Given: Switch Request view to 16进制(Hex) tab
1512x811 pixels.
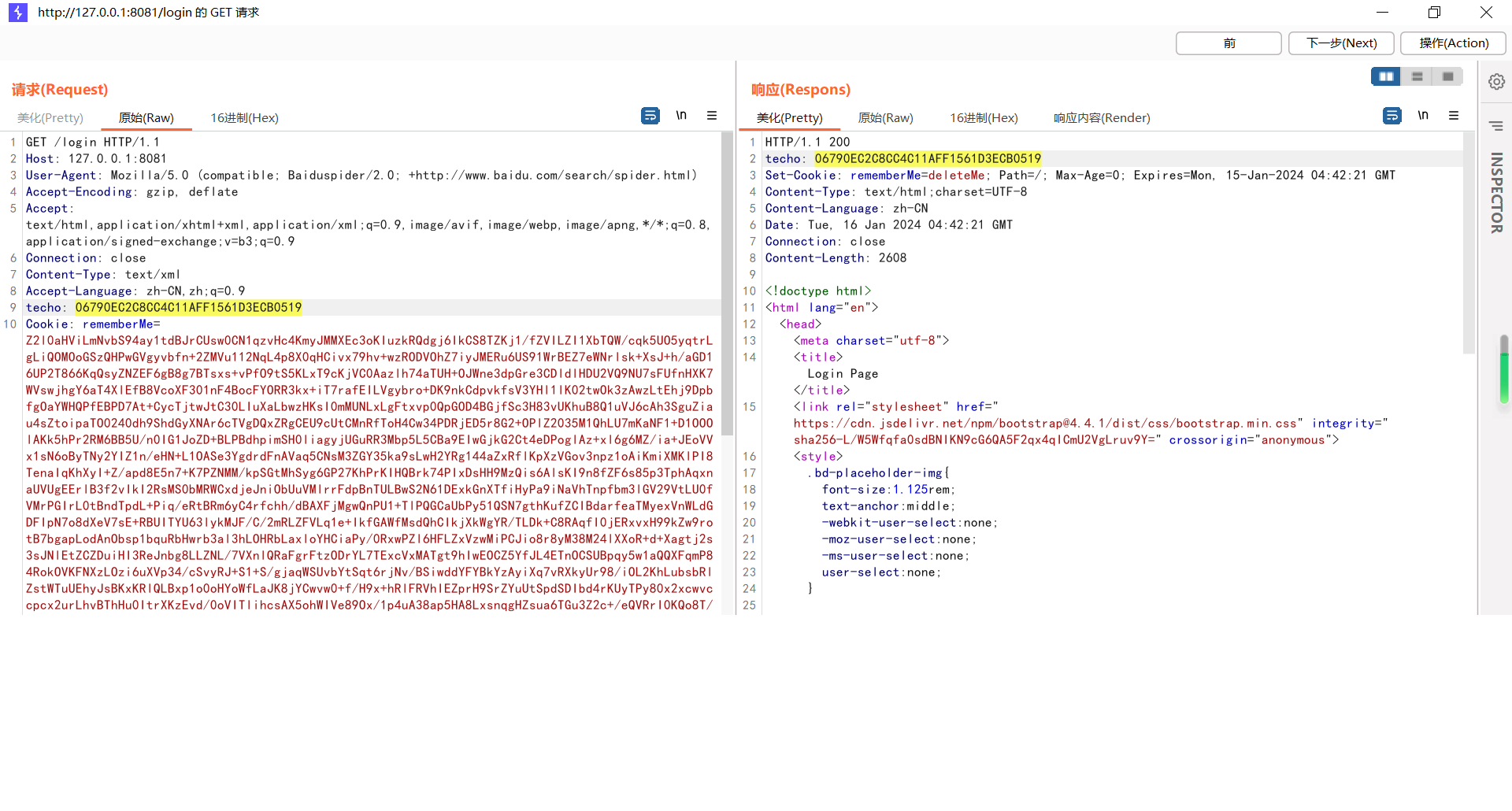Looking at the screenshot, I should 244,118.
